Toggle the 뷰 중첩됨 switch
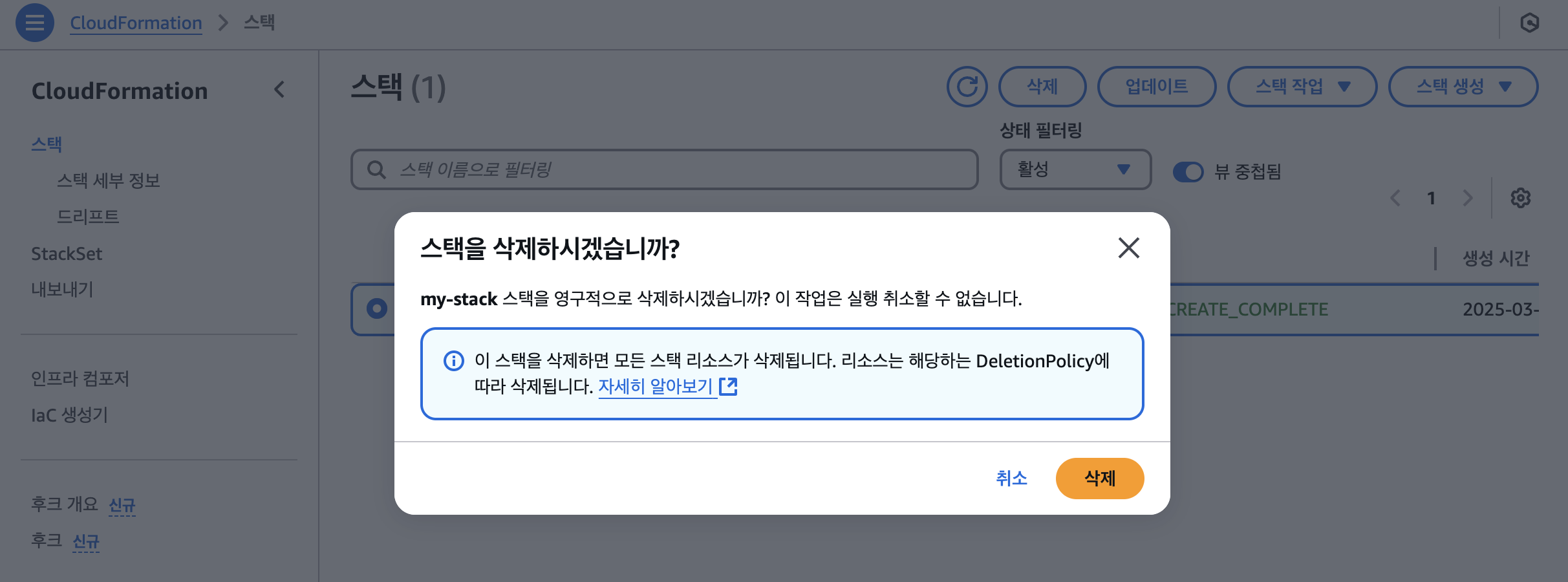Screen dimensions: 1568x582 pyautogui.click(x=1188, y=172)
